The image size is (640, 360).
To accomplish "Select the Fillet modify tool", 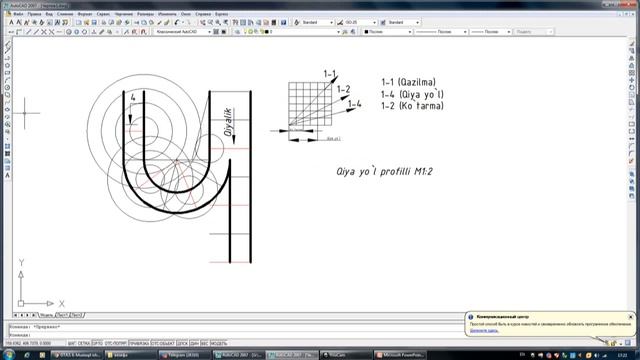I will (x=631, y=154).
